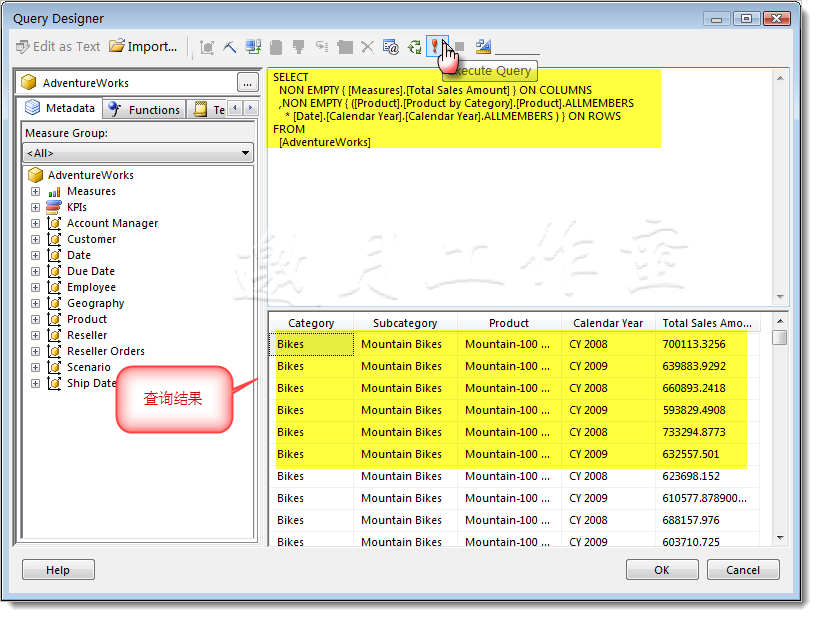
Task: Expand the Measures node
Action: 35,191
